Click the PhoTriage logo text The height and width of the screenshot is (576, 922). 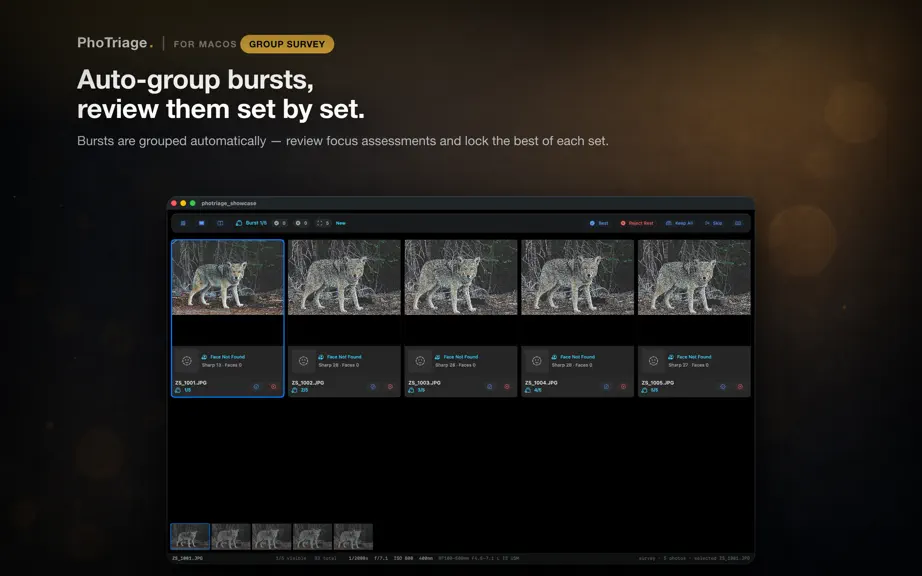coord(115,43)
